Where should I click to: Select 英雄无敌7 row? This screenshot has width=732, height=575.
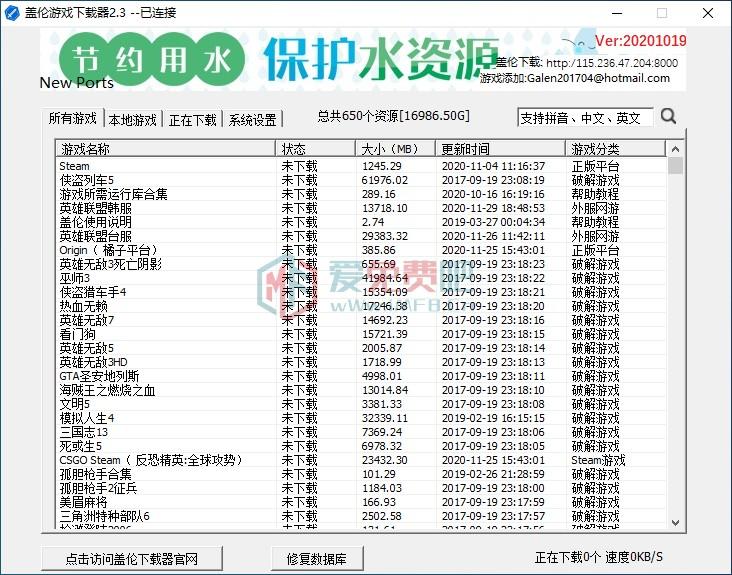(361, 320)
